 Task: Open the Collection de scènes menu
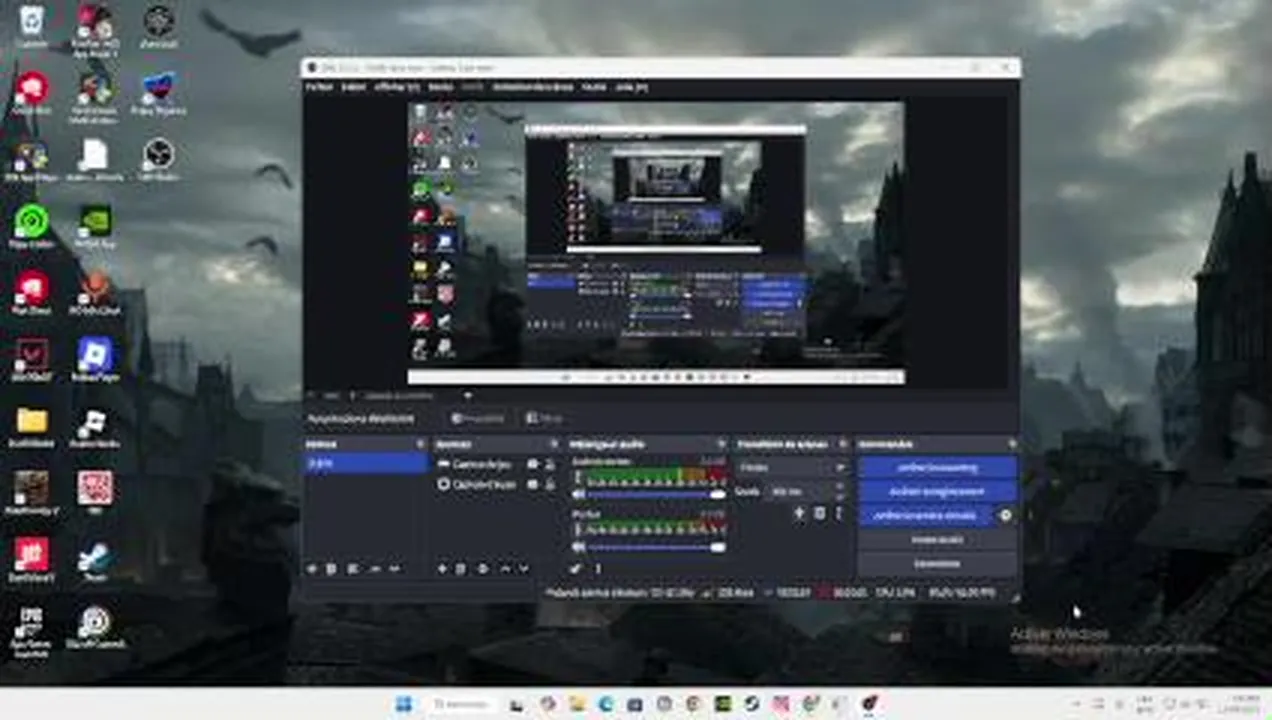[x=533, y=87]
